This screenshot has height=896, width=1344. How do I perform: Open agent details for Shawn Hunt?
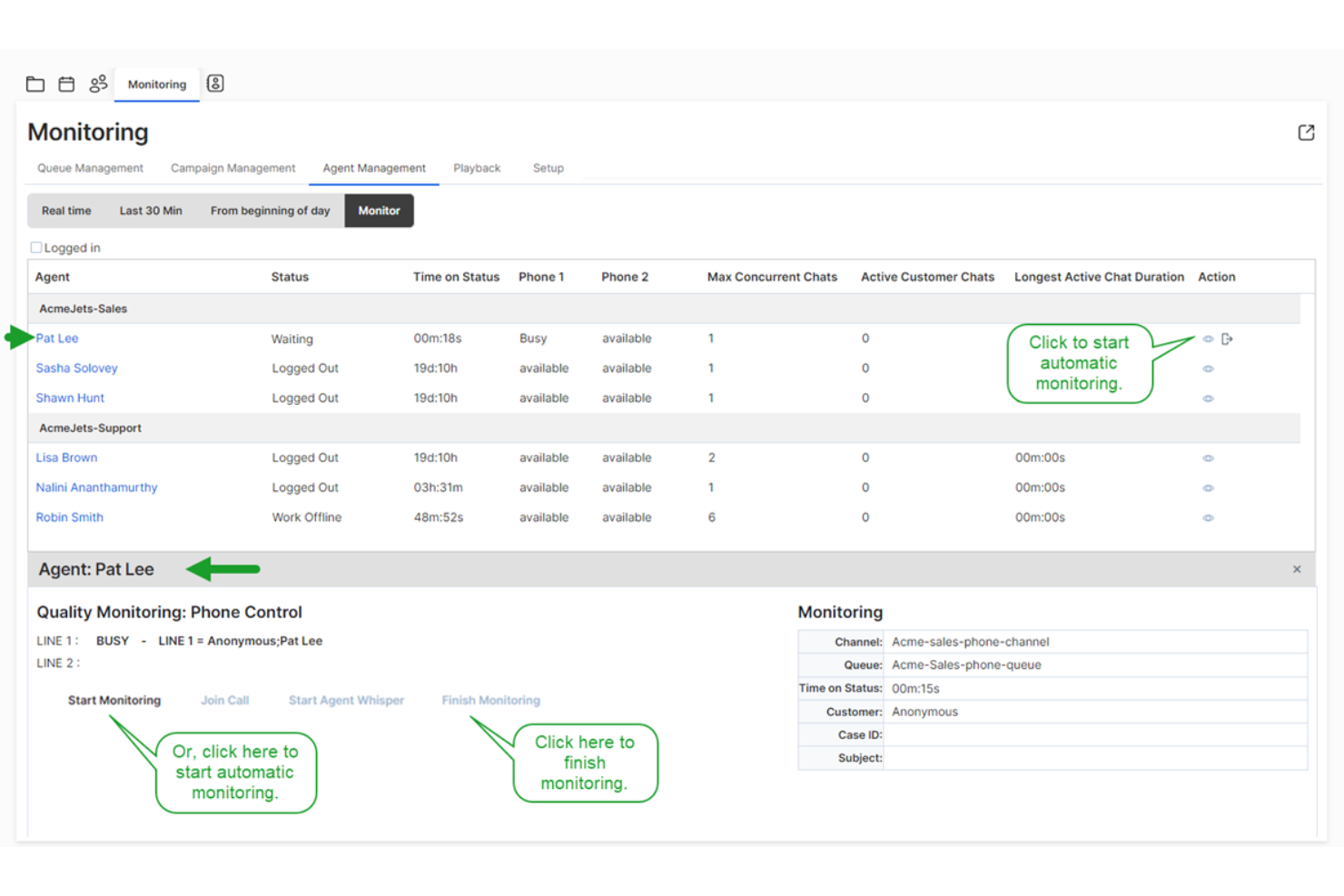point(70,398)
